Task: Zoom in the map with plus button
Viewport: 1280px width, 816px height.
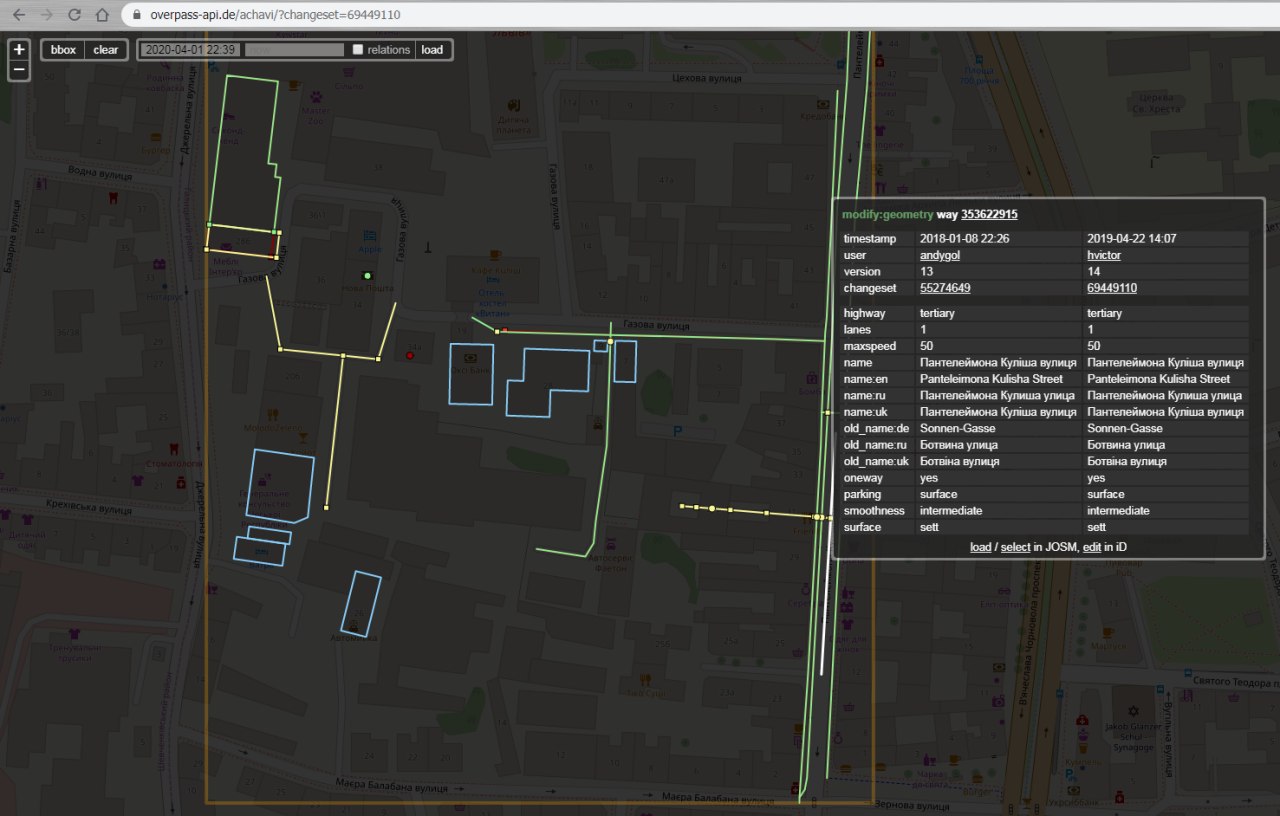Action: tap(19, 49)
